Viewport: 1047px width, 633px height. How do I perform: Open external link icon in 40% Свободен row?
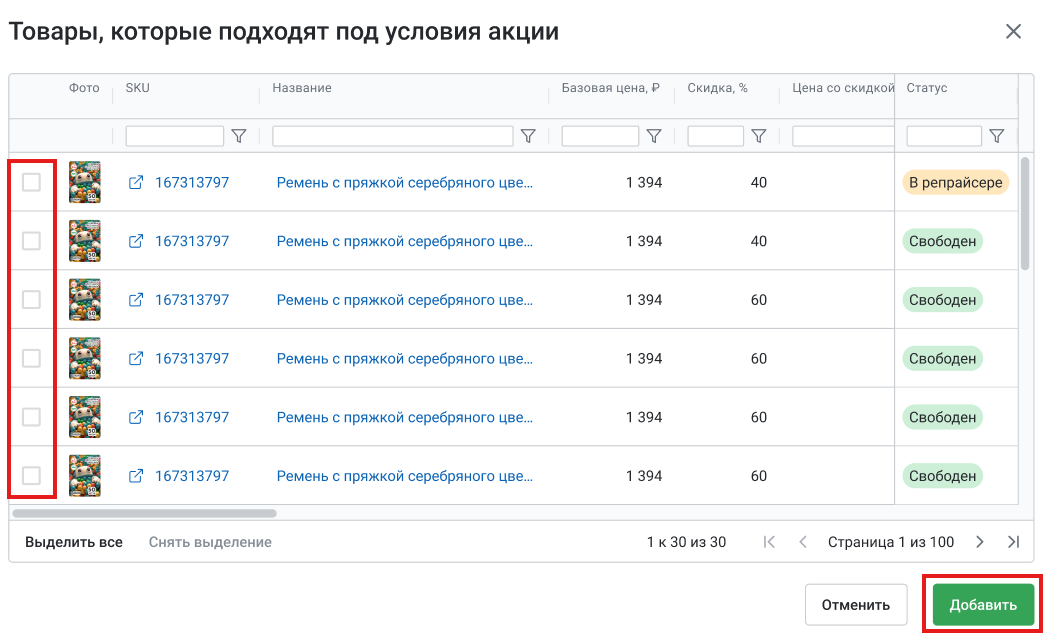point(136,241)
